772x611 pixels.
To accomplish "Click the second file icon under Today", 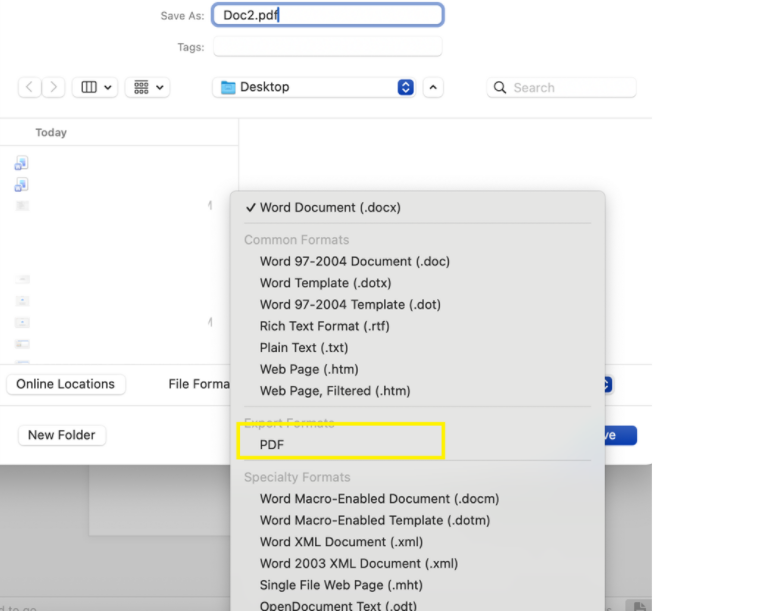I will (21, 185).
